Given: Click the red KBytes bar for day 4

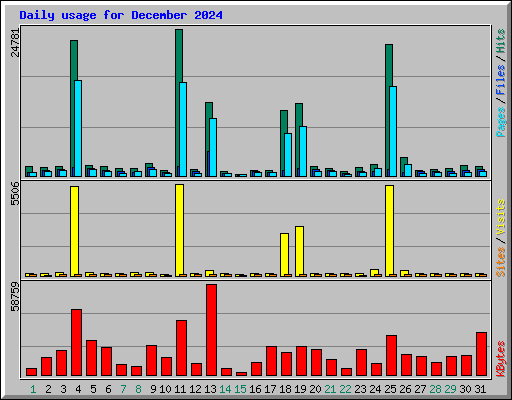Looking at the screenshot, I should (x=76, y=343).
